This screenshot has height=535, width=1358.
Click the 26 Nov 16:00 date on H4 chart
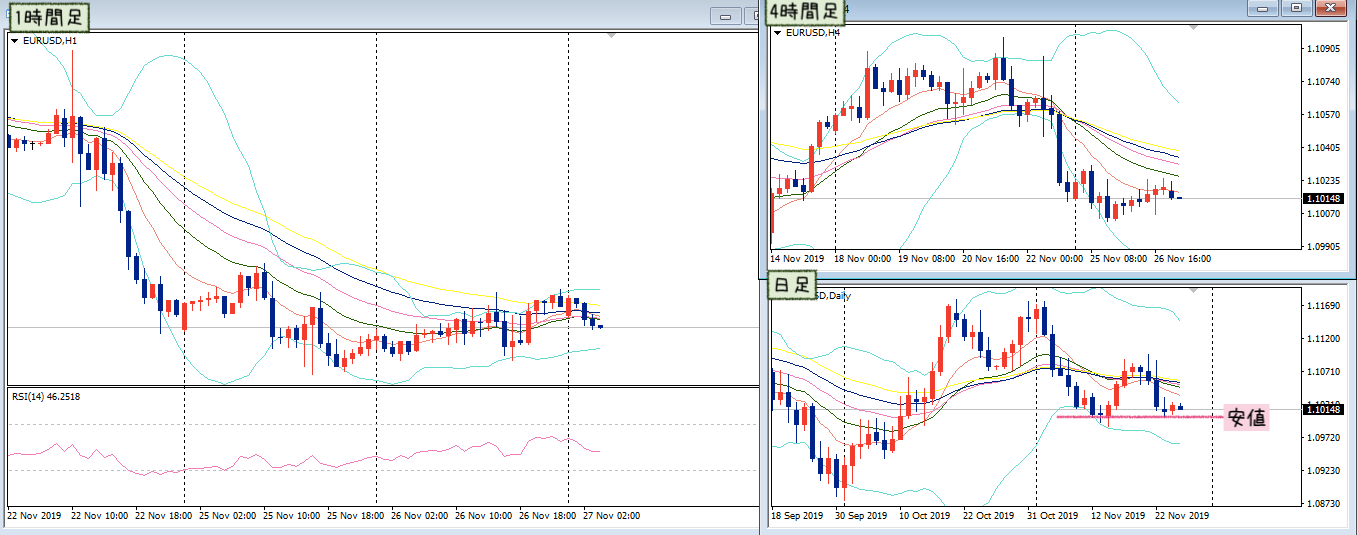(x=1182, y=258)
